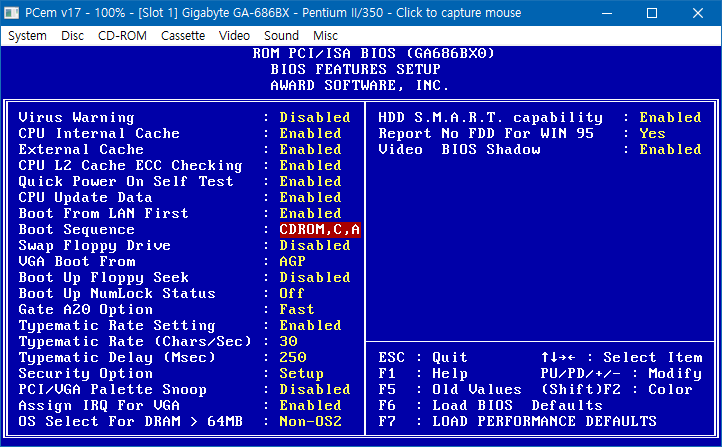Click the Typematic Rate Setting label
722x447 pixels.
[117, 325]
